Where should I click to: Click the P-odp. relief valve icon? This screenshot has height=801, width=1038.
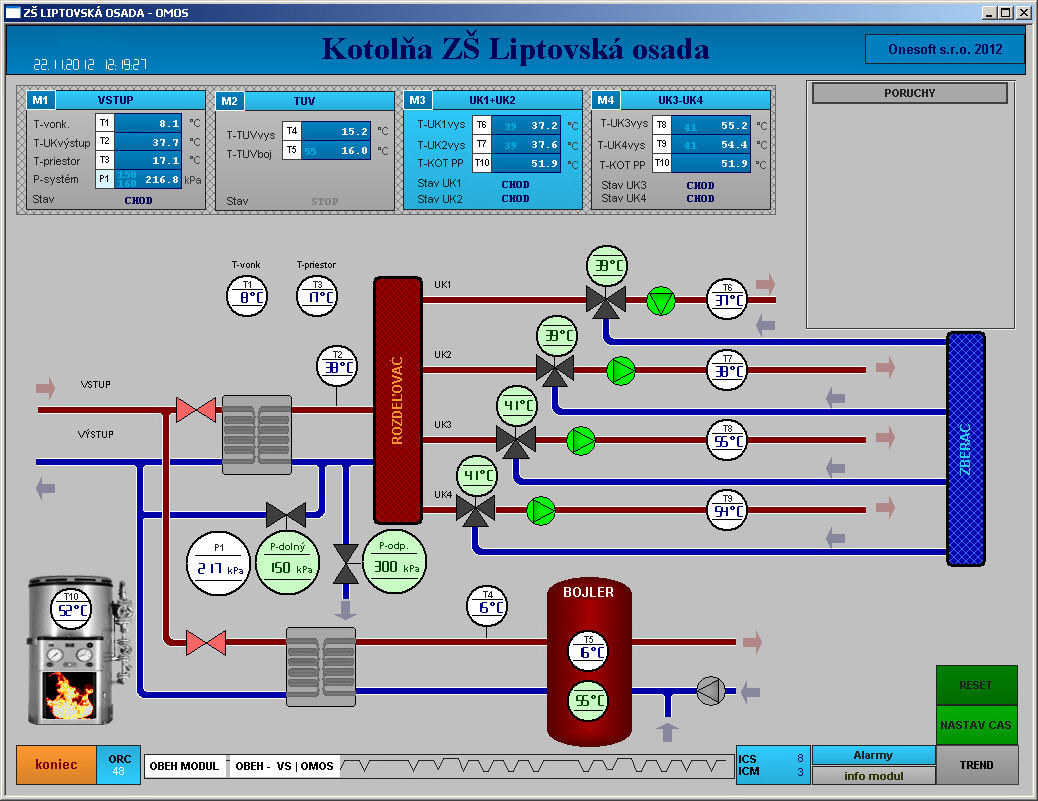(346, 564)
